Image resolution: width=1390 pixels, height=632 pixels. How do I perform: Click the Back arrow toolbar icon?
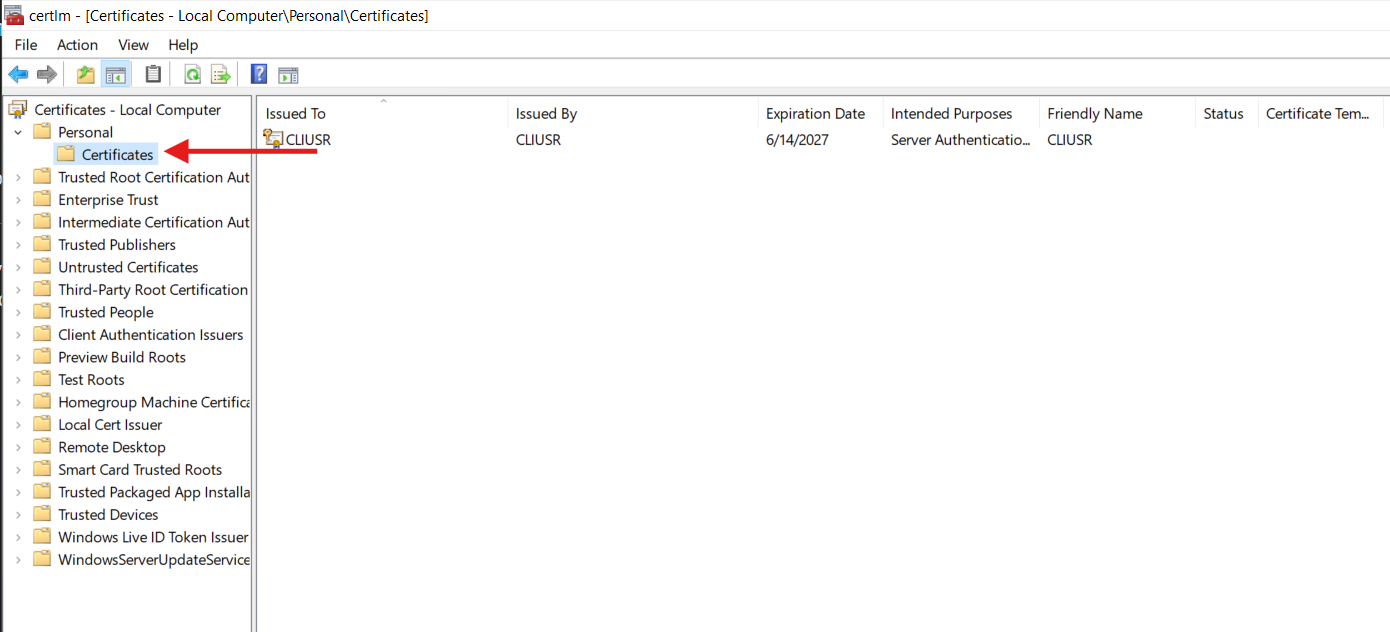(18, 74)
